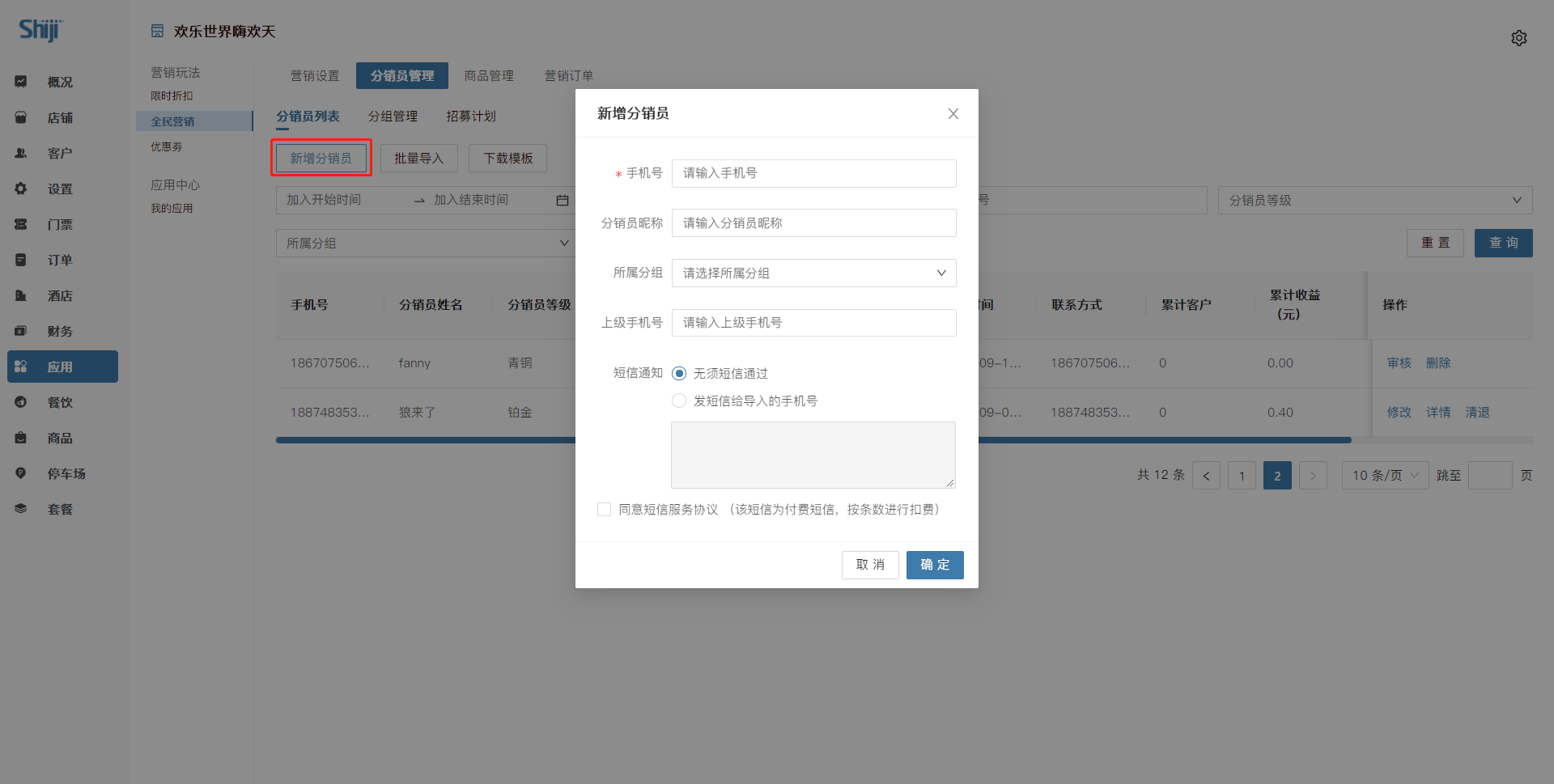Click the table horizontal scrollbar
The height and width of the screenshot is (784, 1554).
pyautogui.click(x=813, y=440)
